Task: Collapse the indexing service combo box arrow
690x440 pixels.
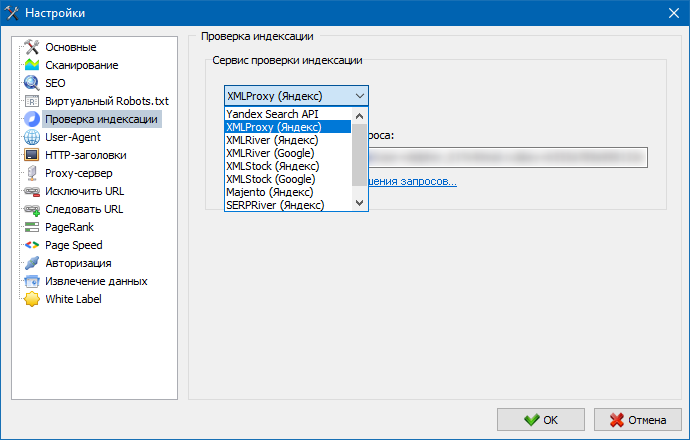Action: click(360, 96)
